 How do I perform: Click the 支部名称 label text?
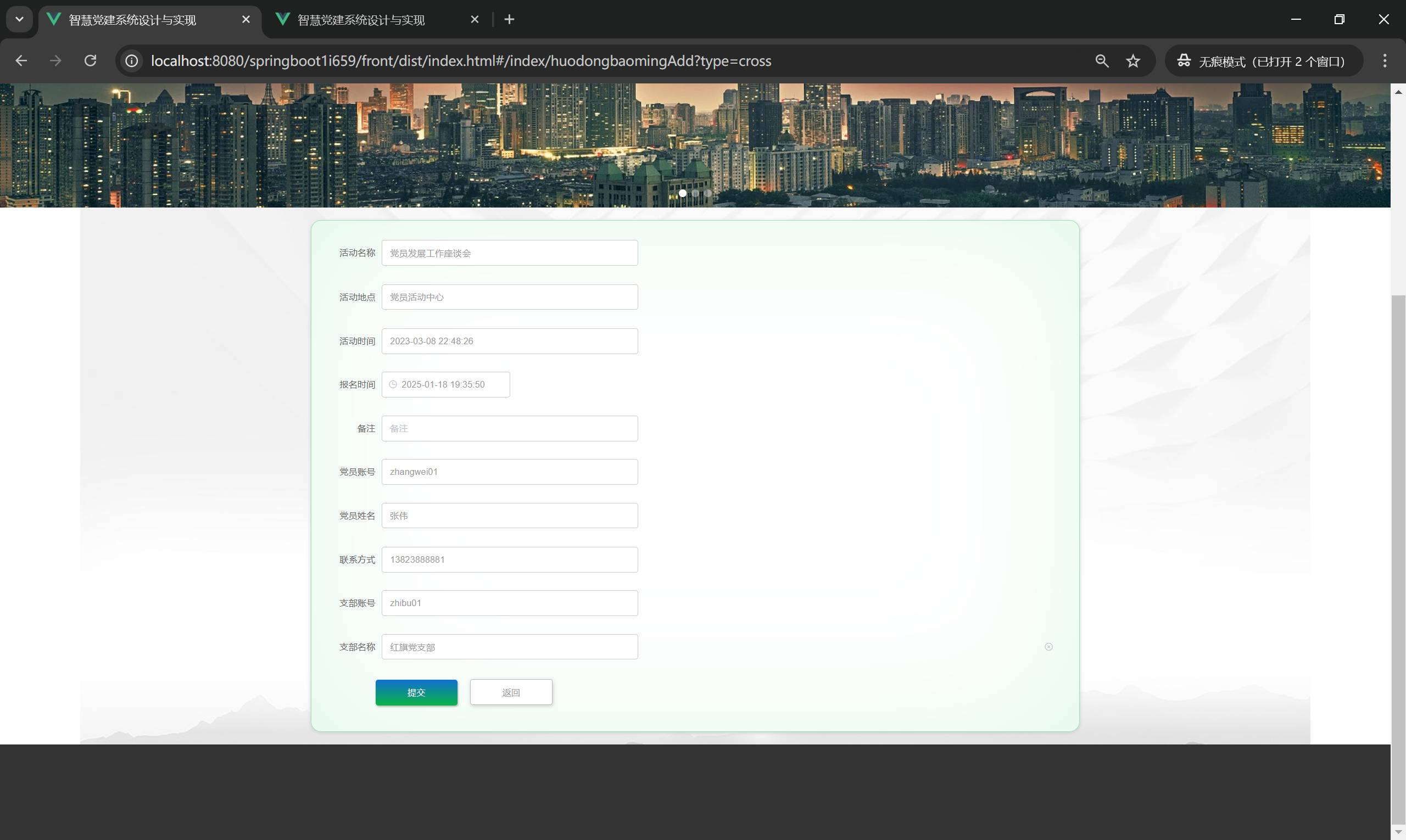(358, 647)
